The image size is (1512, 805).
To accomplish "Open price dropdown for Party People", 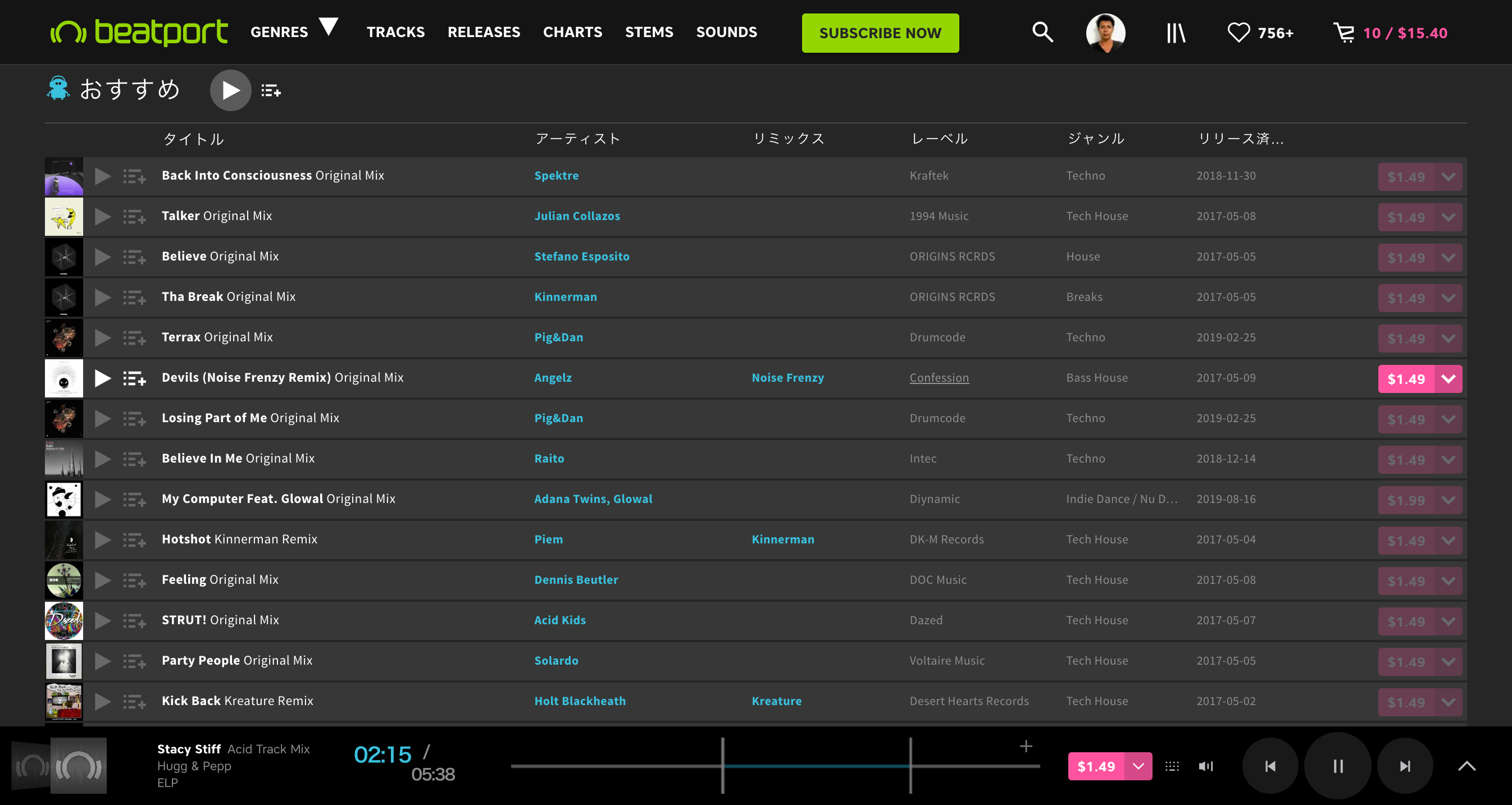I will [1449, 662].
